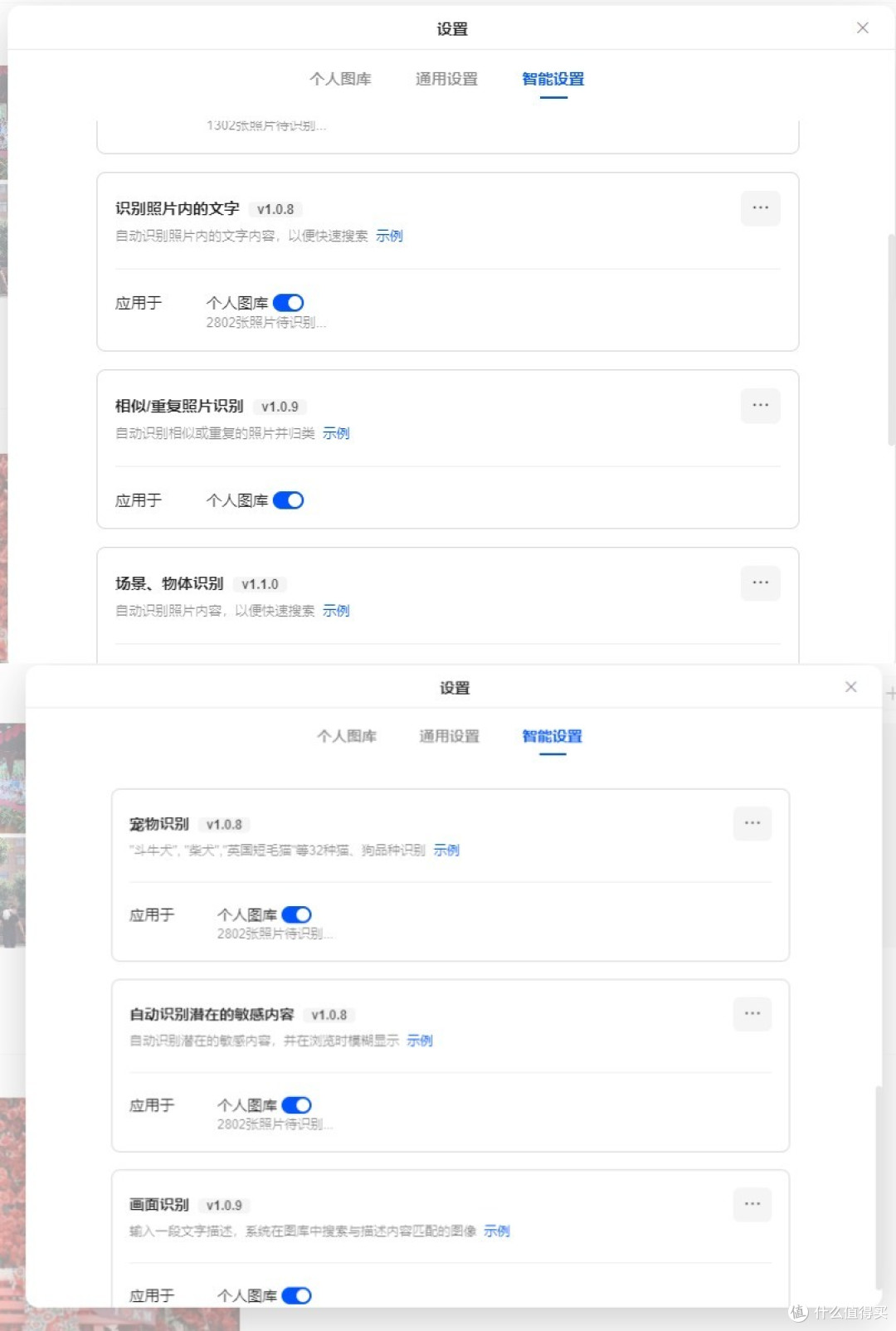Open 示例 link for 场景、物体识别
896x1331 pixels.
pyautogui.click(x=336, y=611)
